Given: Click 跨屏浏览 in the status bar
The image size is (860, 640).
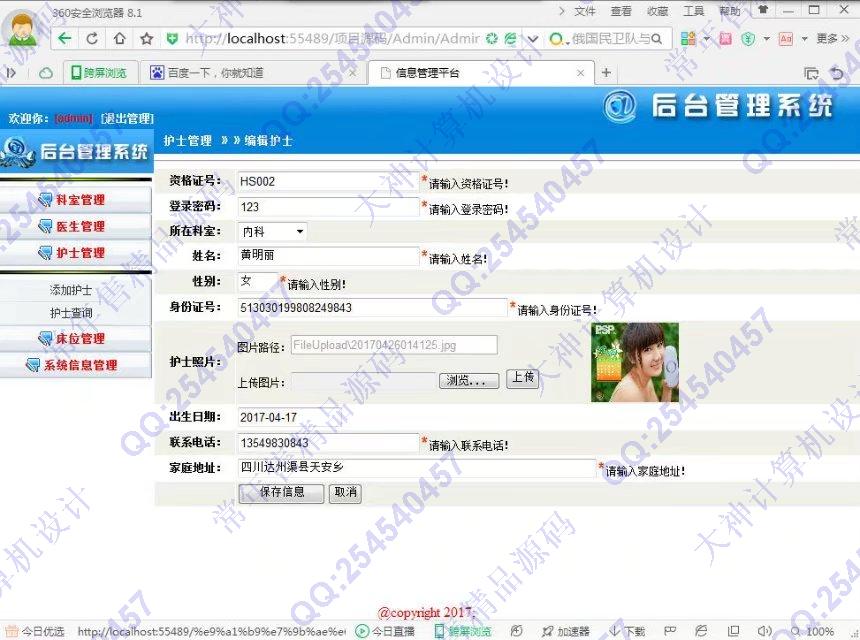Looking at the screenshot, I should tap(463, 631).
